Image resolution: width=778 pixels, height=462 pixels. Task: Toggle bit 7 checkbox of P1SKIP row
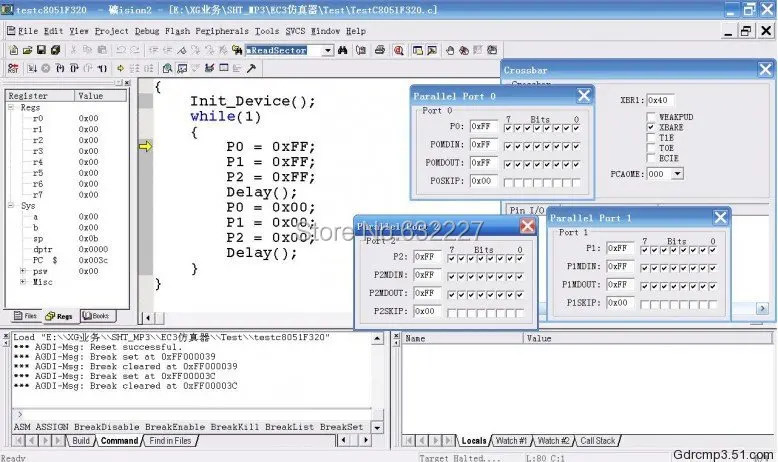[645, 304]
